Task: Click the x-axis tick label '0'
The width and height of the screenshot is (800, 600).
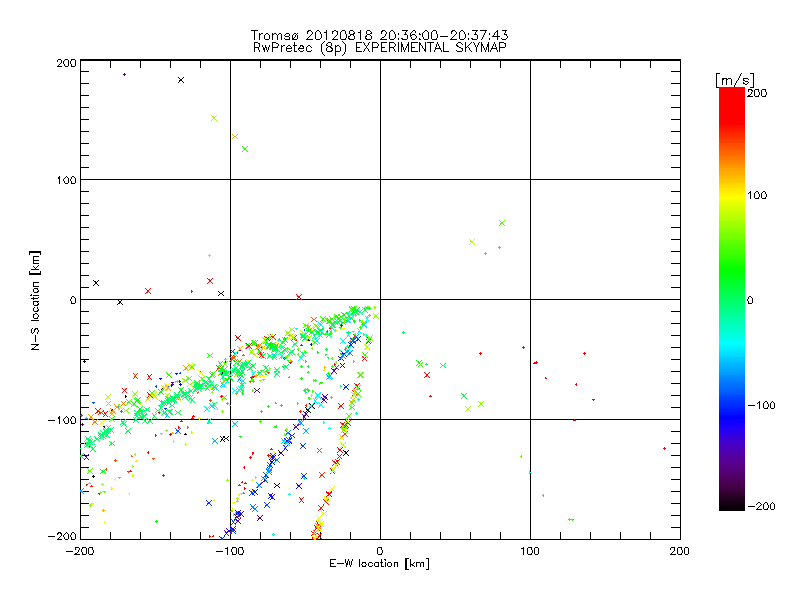Action: pos(380,551)
